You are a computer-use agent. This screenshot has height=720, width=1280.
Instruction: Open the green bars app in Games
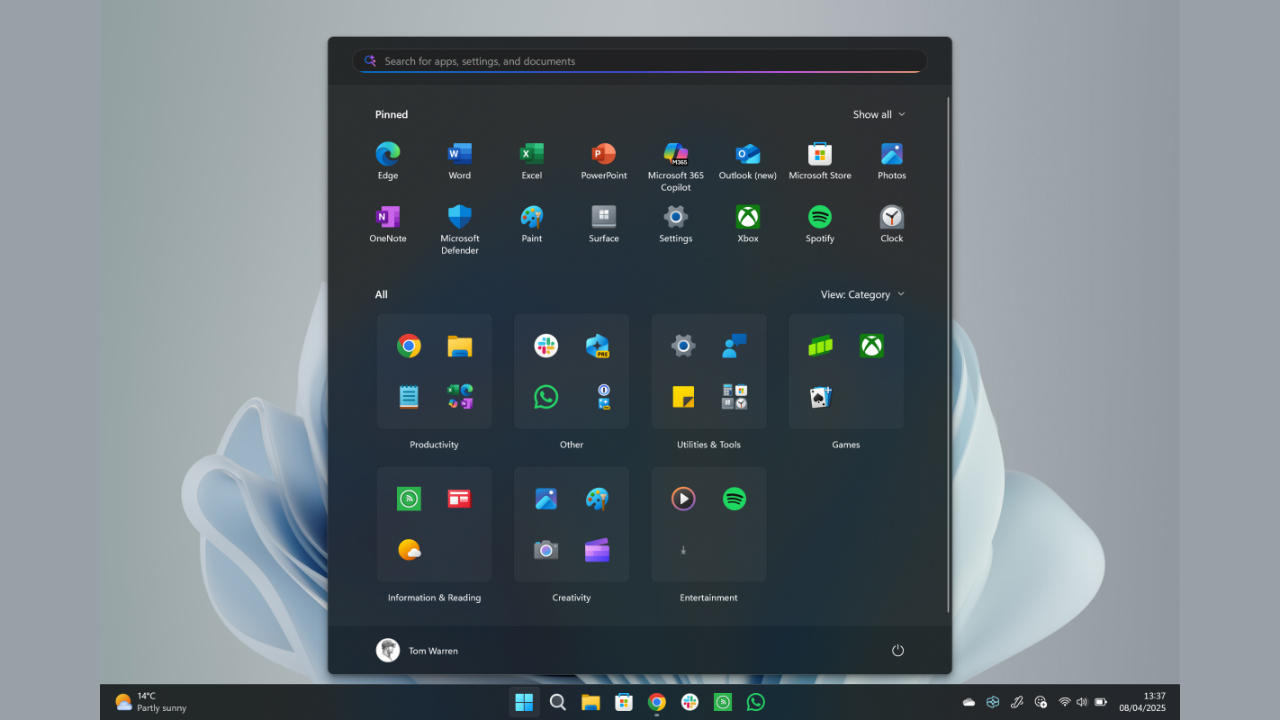click(x=821, y=346)
